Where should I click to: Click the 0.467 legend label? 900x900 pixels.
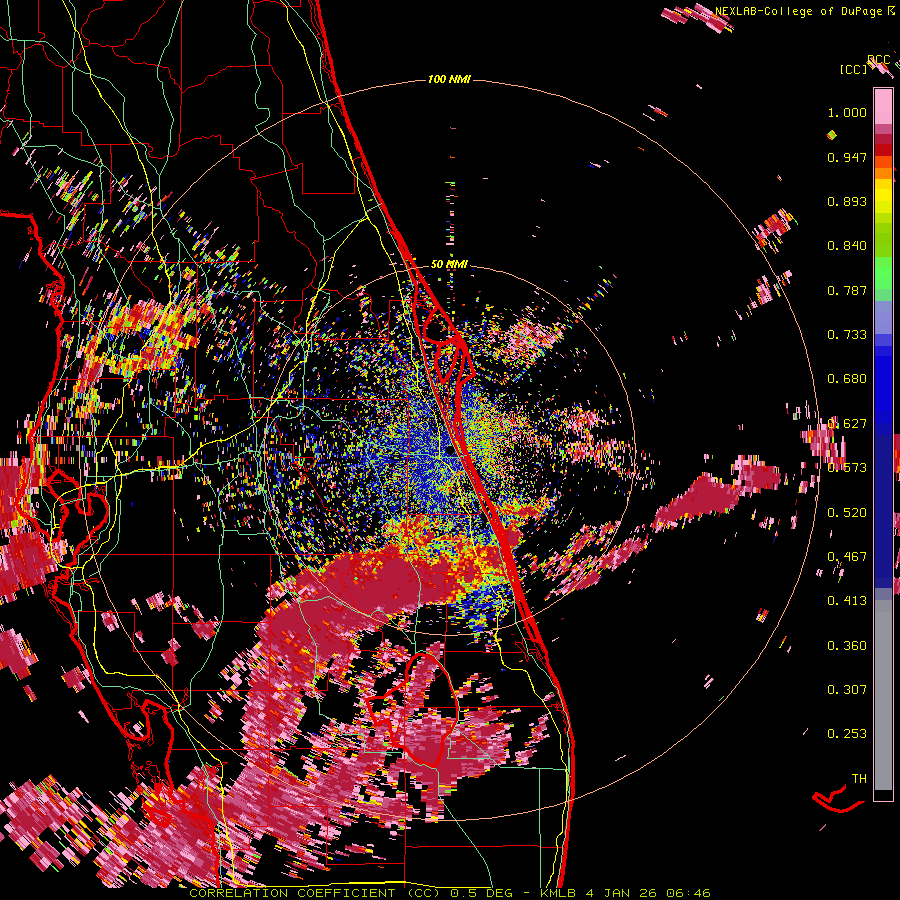(847, 557)
